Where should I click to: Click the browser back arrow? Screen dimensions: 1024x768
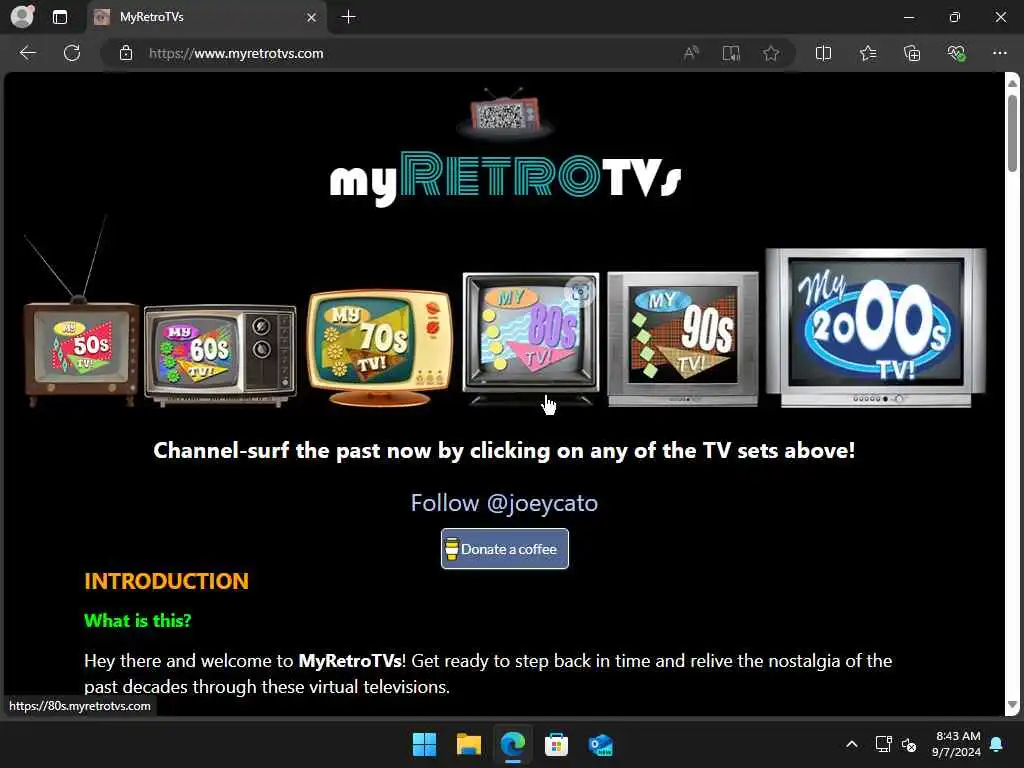pos(27,53)
